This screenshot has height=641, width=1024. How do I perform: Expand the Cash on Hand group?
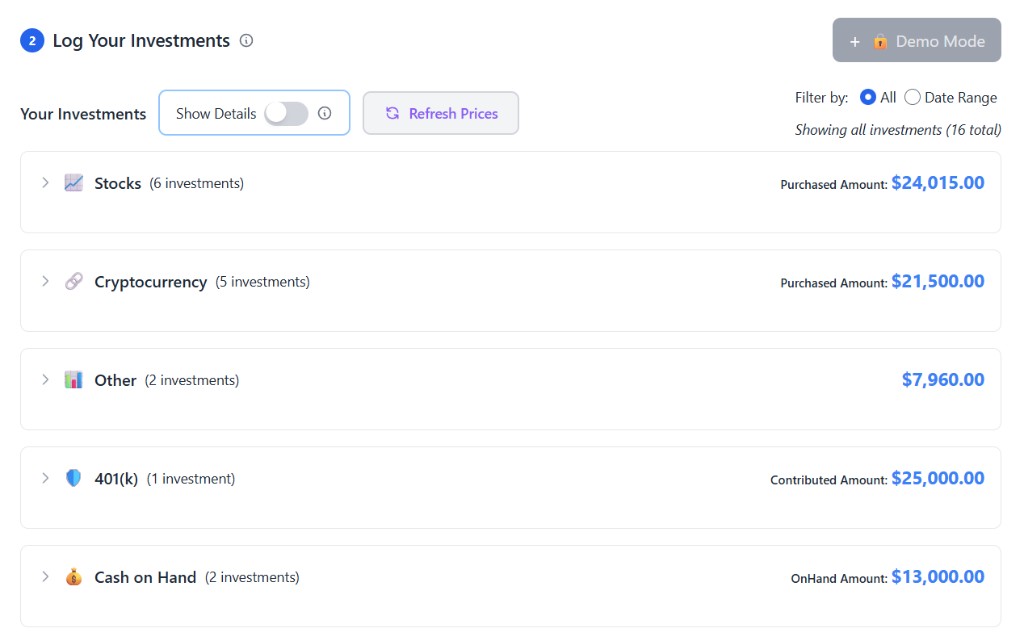tap(45, 577)
